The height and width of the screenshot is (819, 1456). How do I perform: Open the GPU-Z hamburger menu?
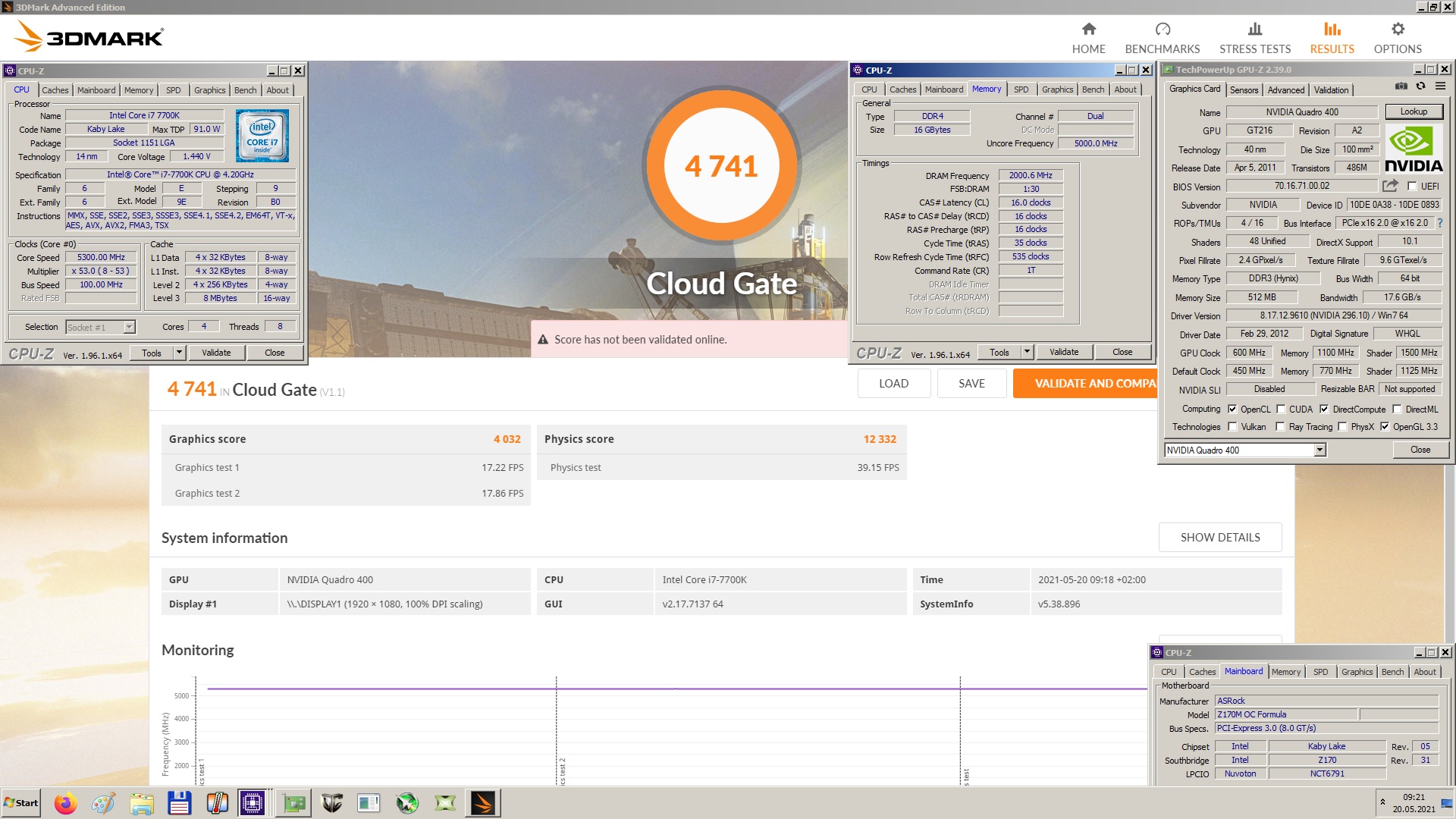(x=1440, y=86)
